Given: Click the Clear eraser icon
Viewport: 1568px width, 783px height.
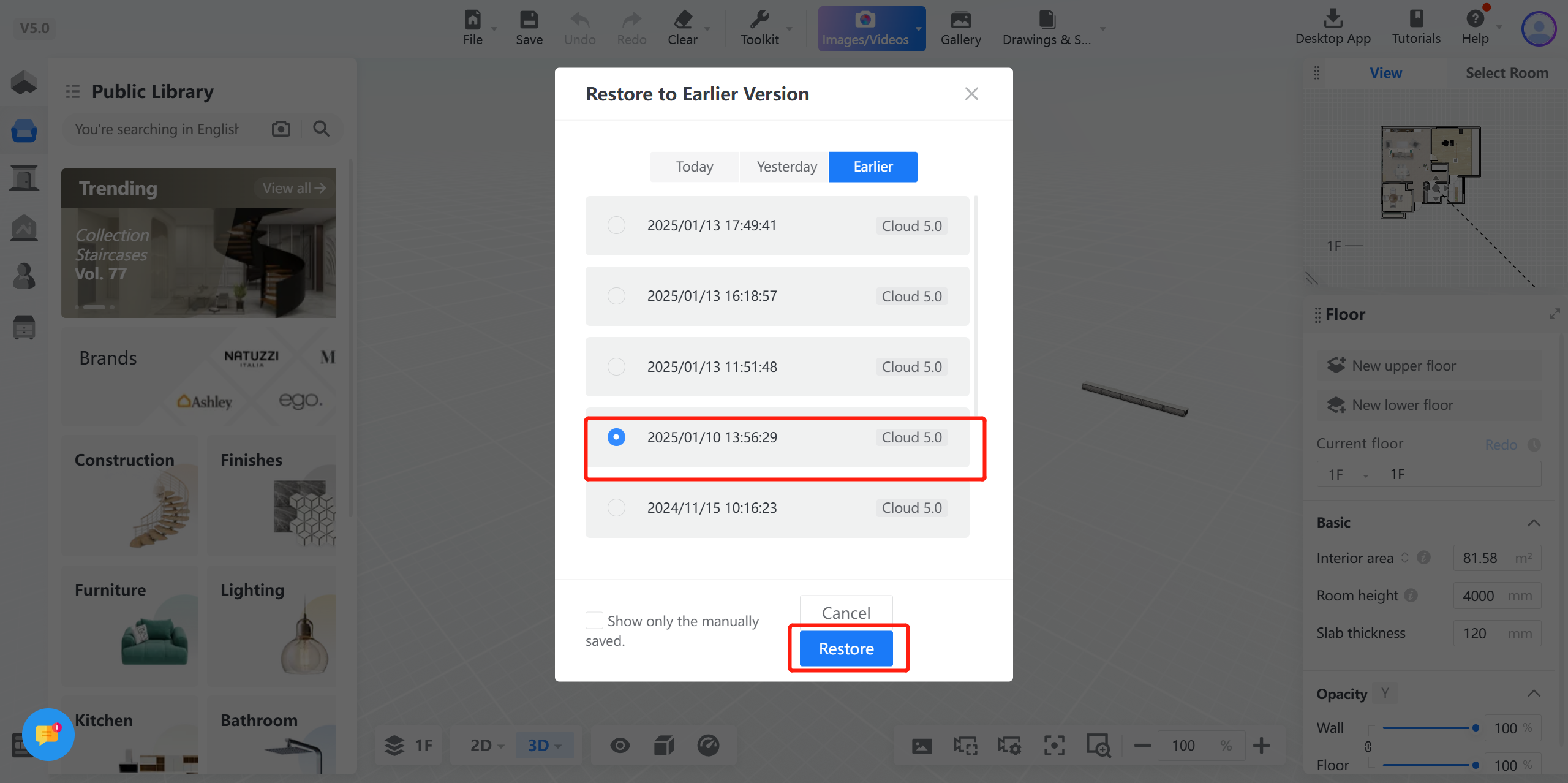Looking at the screenshot, I should pyautogui.click(x=682, y=20).
